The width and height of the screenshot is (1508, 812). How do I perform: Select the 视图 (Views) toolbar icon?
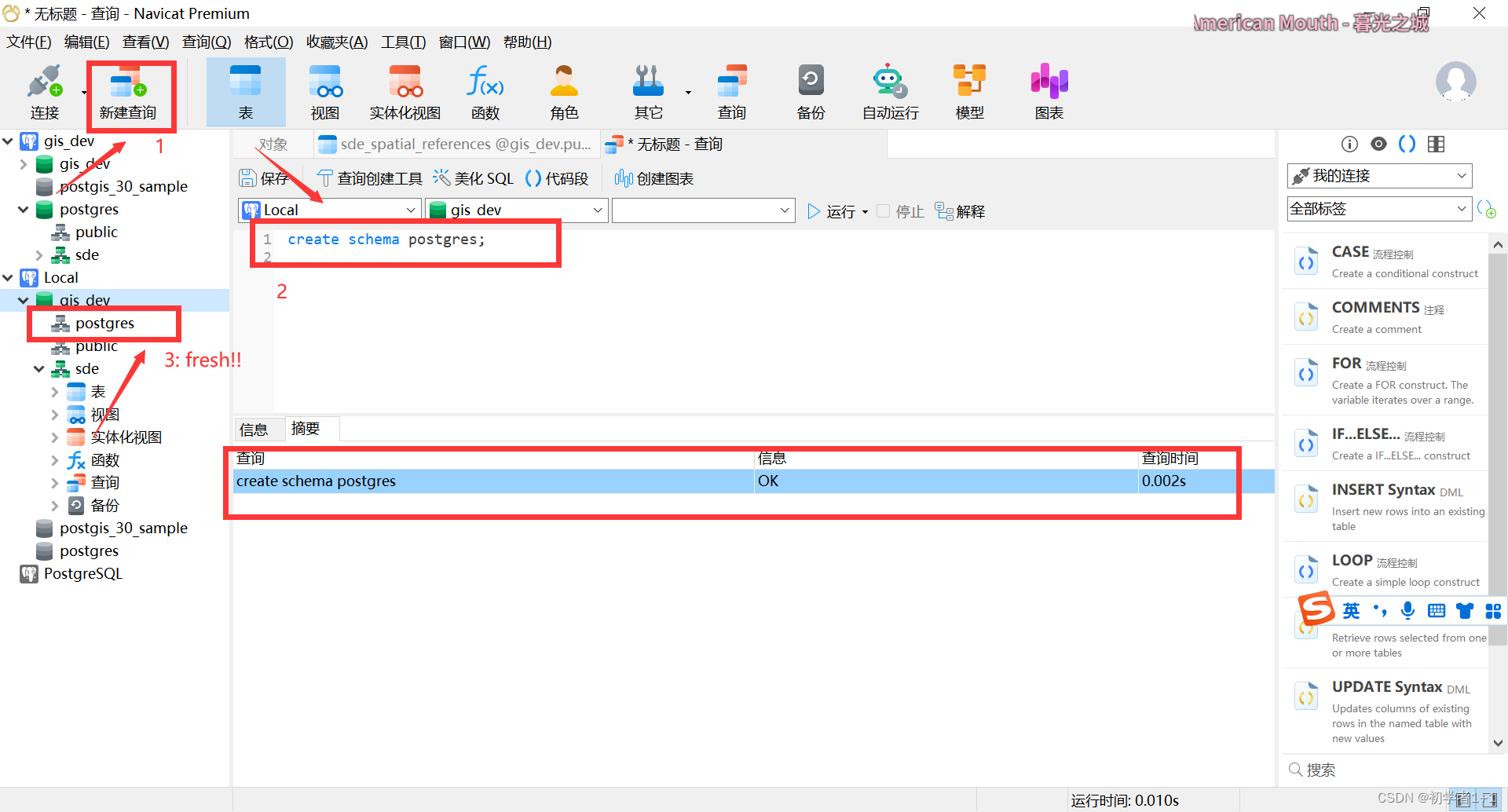(x=324, y=90)
